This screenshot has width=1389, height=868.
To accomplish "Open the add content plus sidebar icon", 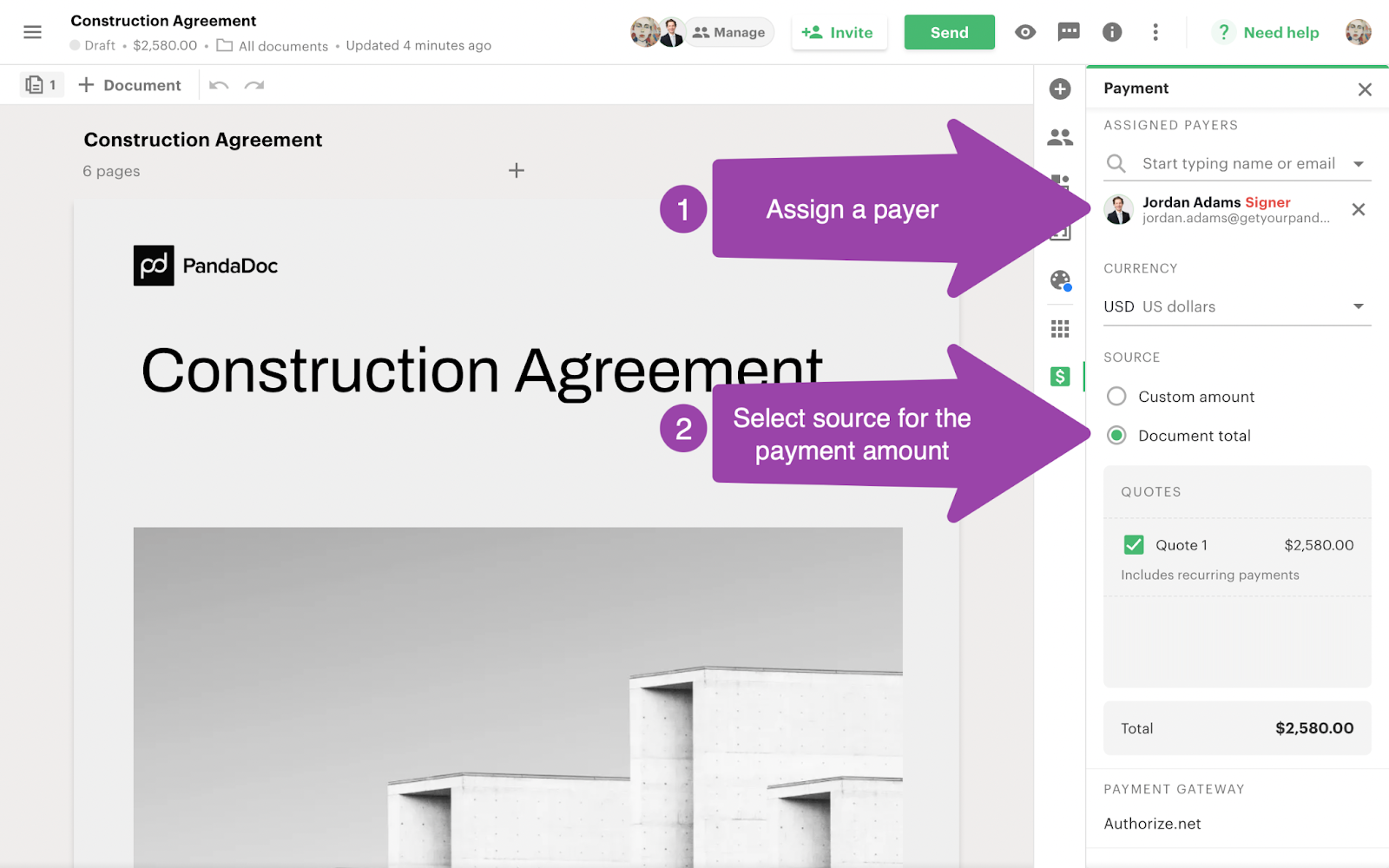I will click(1060, 89).
